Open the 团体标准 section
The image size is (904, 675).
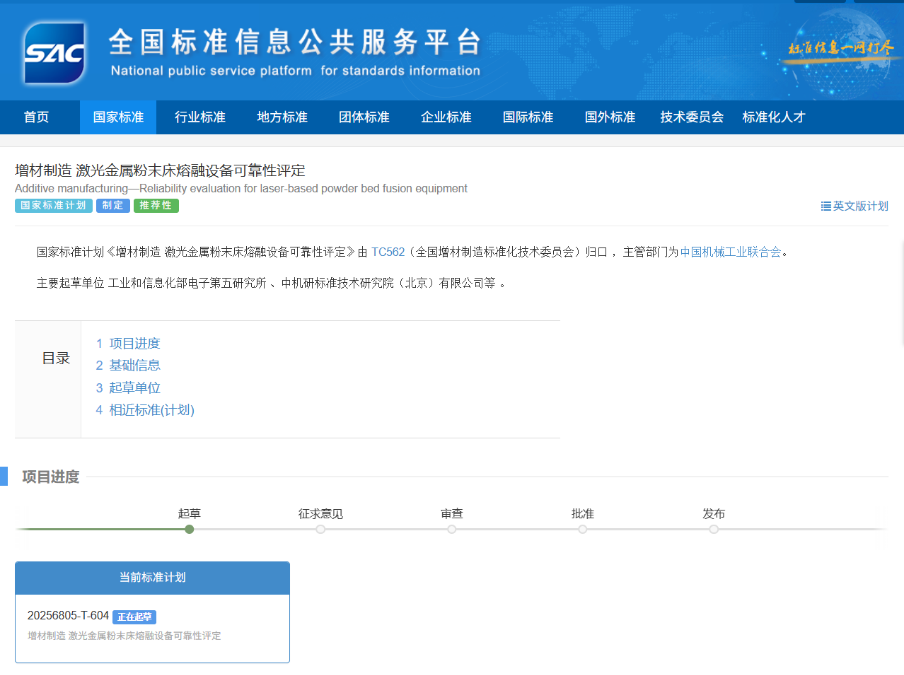coord(364,117)
